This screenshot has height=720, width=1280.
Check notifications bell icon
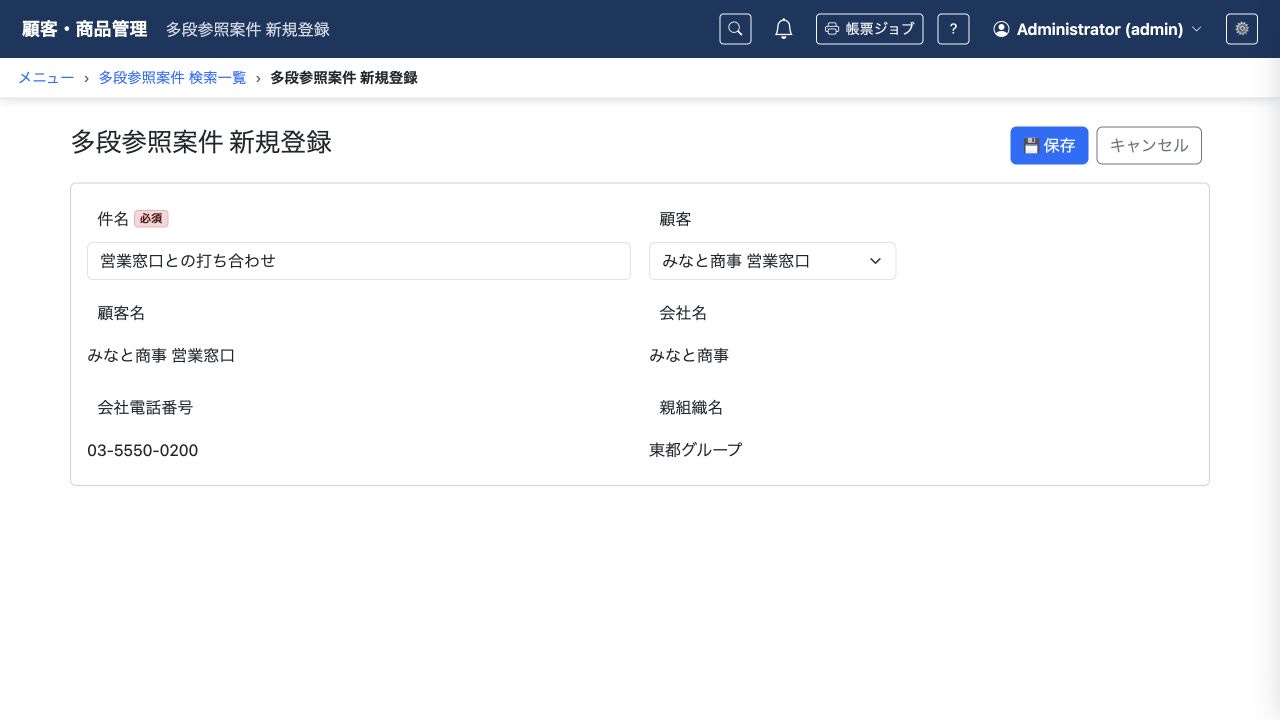784,29
